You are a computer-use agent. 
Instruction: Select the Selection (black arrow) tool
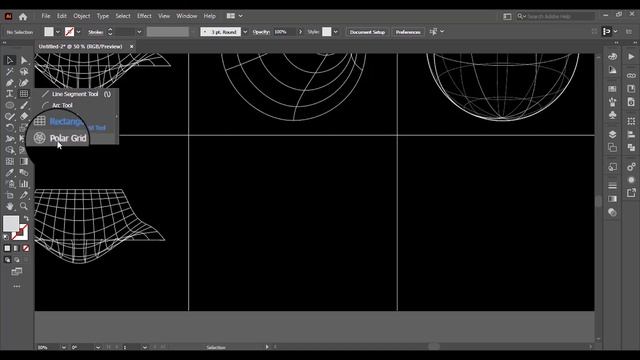point(10,60)
